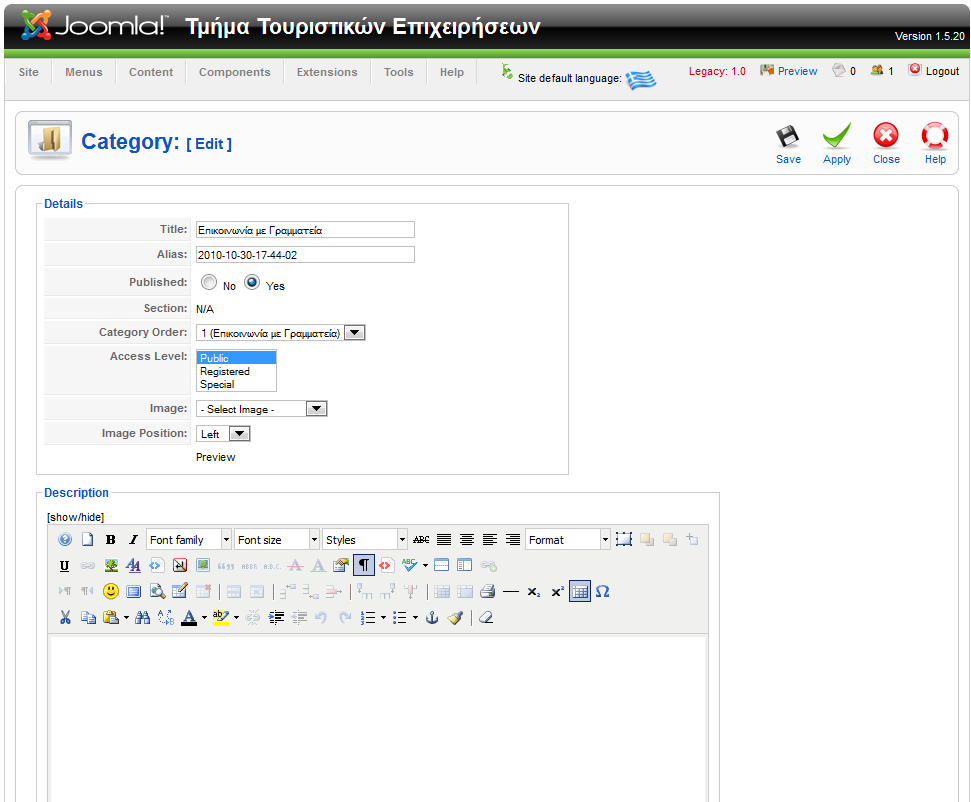Open the Menus menu
The width and height of the screenshot is (971, 802).
(84, 72)
